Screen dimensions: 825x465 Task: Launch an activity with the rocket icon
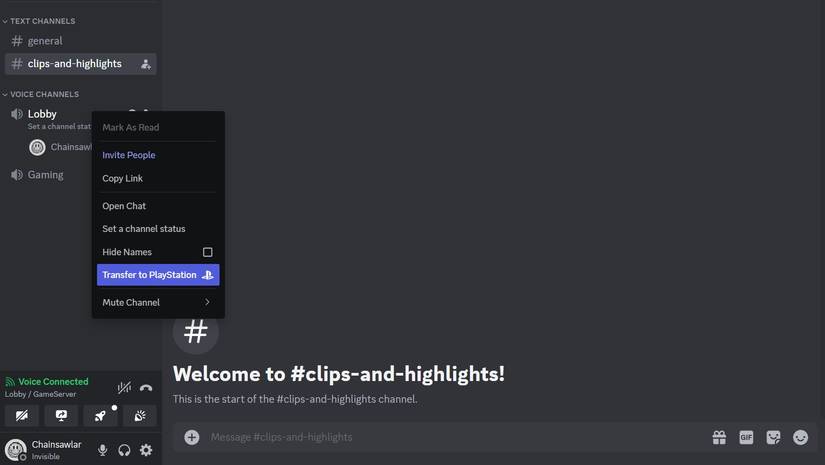pyautogui.click(x=100, y=416)
